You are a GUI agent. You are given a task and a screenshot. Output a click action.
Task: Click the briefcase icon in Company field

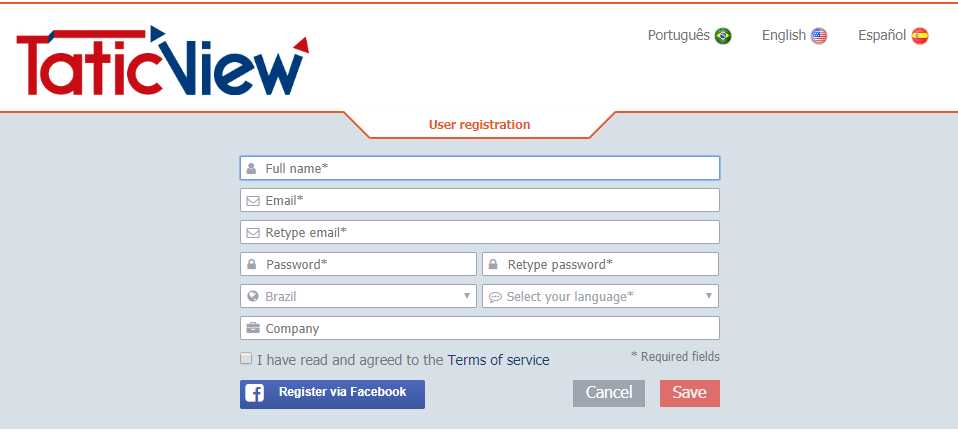click(x=252, y=329)
